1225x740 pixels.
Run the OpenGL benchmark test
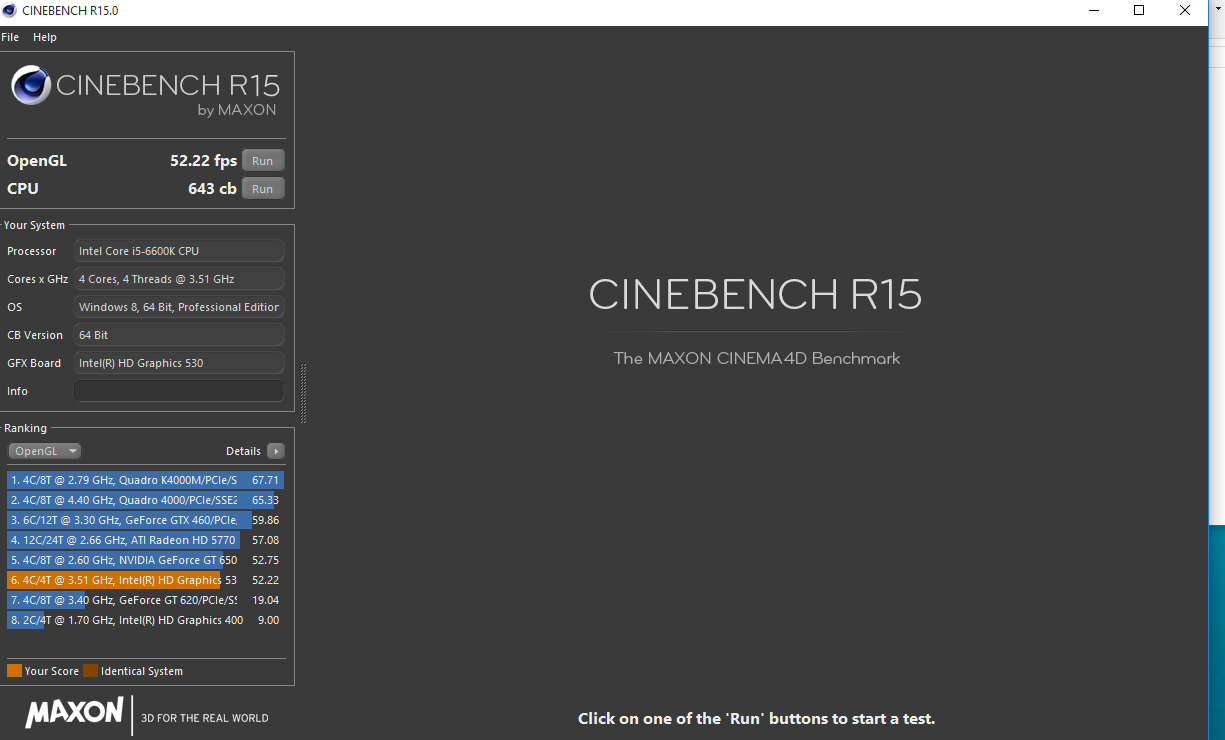point(263,161)
